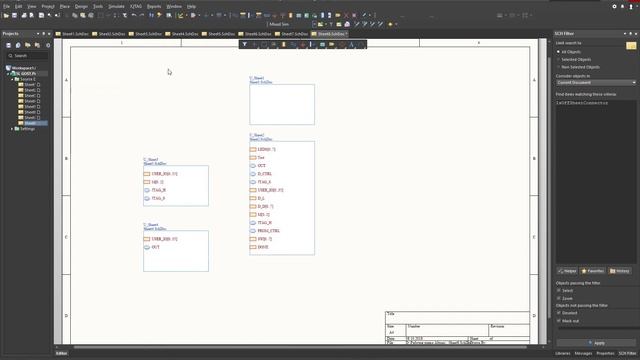Screen dimensions: 640x360
Task: Select the Selected Objects radio button
Action: coord(558,60)
